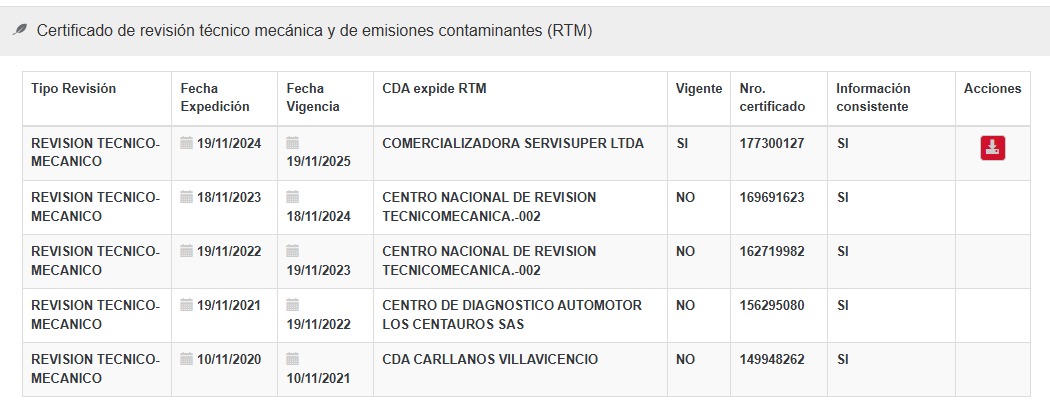Image resolution: width=1050 pixels, height=412 pixels.
Task: Select certificate number 177300127
Action: pyautogui.click(x=771, y=144)
